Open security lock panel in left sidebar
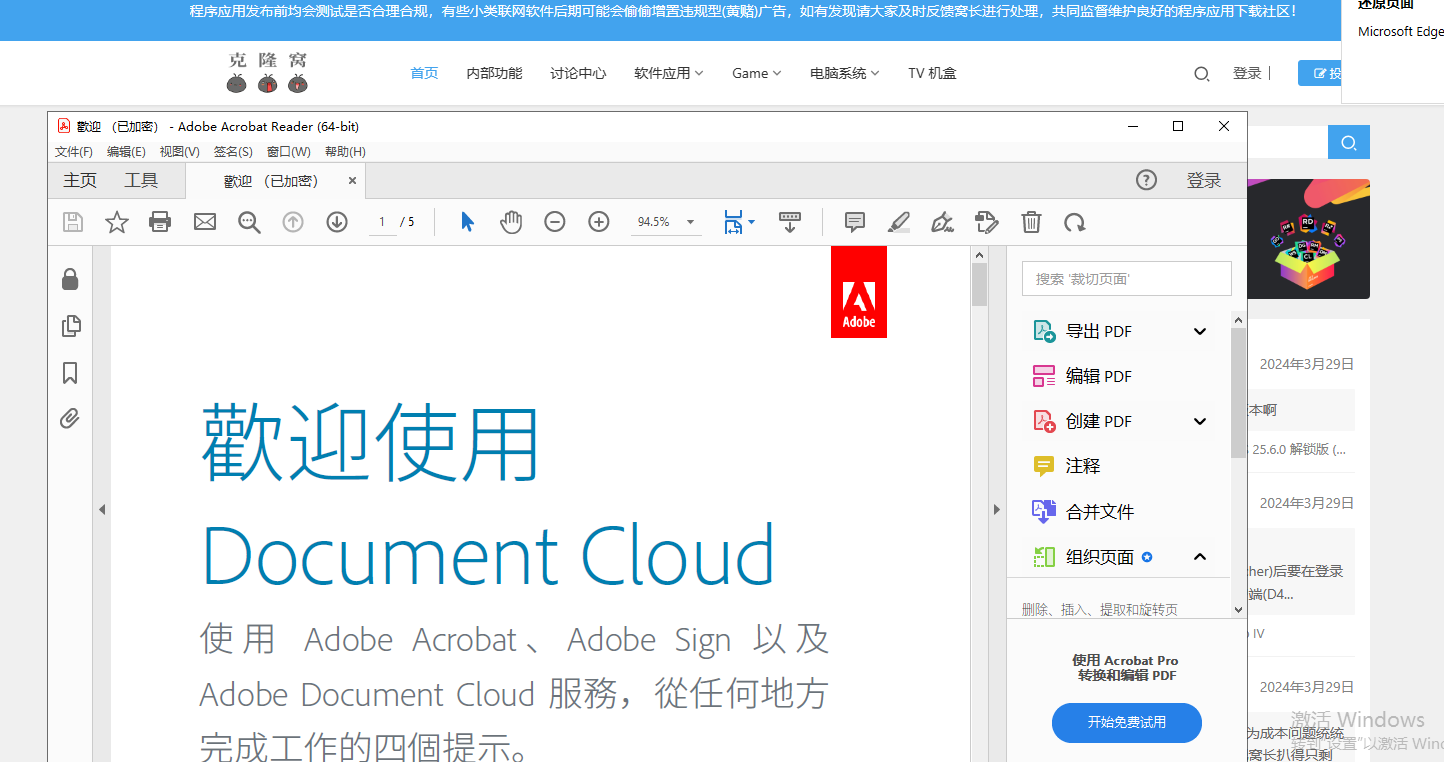 (x=70, y=279)
